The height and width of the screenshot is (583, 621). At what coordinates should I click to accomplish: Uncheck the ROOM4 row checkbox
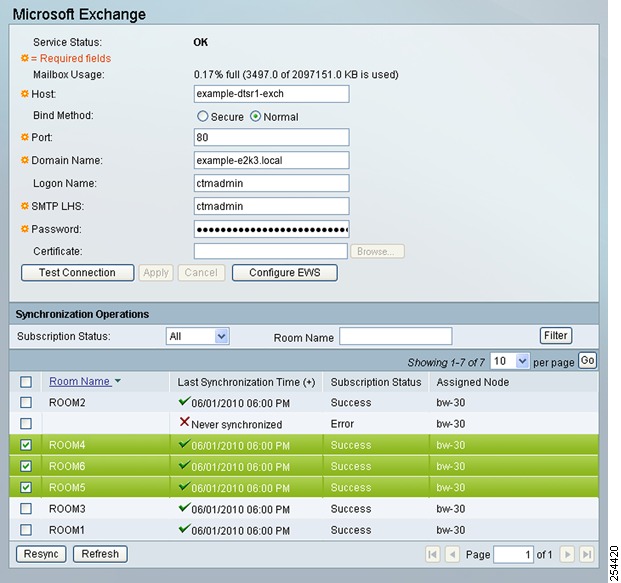26,445
